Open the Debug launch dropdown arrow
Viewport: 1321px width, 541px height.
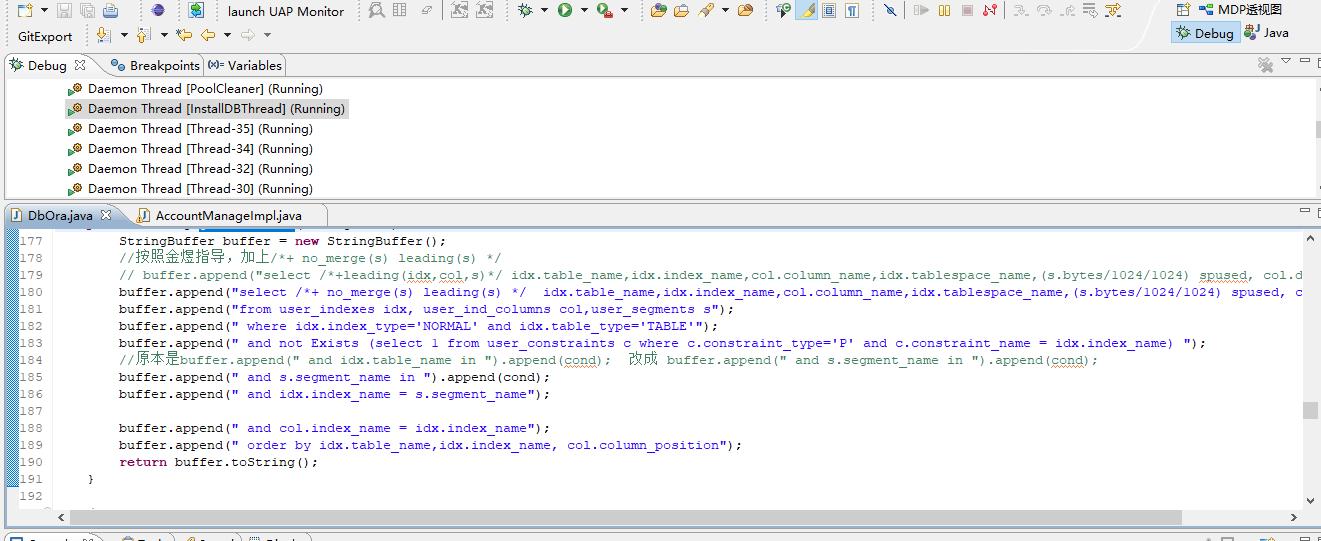[x=545, y=11]
